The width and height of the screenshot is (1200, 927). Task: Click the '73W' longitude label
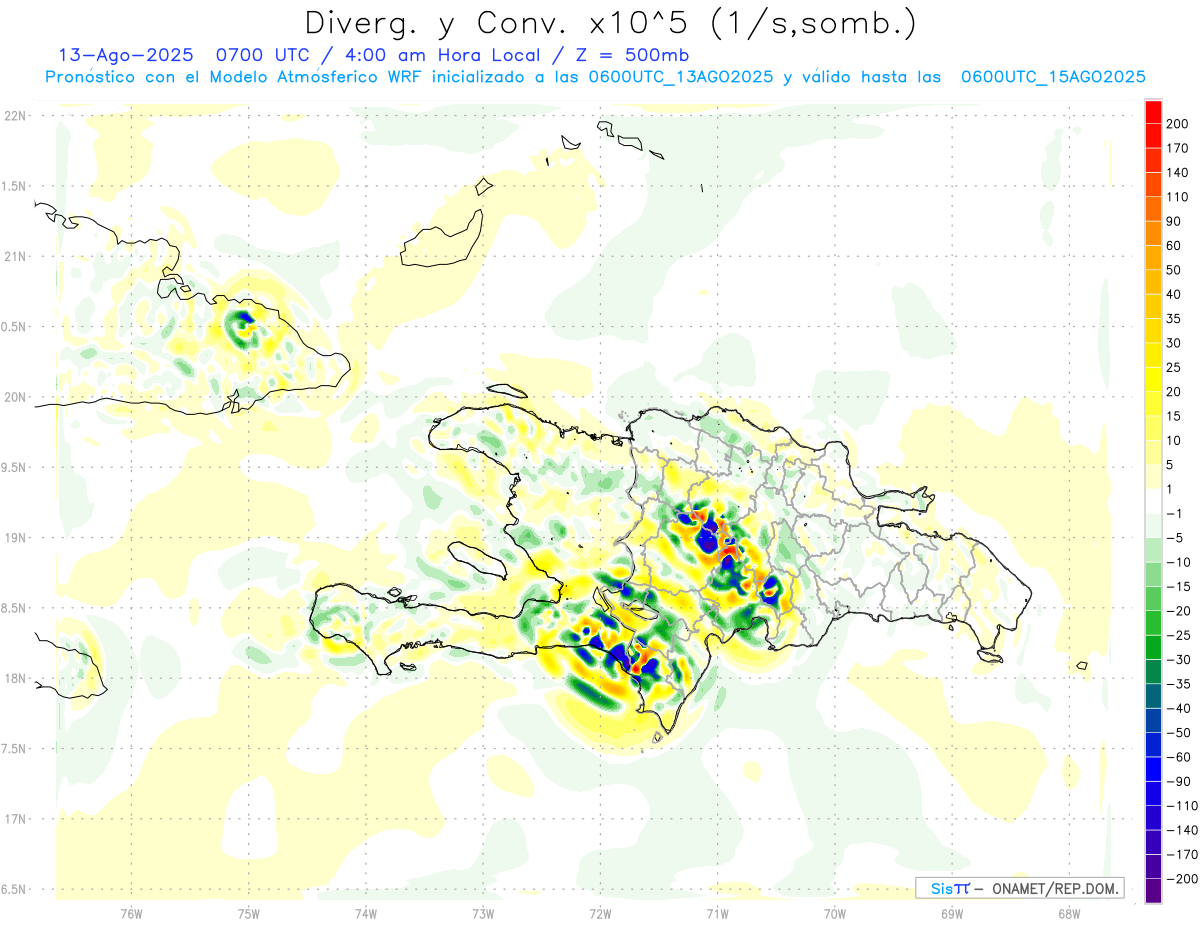tap(483, 913)
